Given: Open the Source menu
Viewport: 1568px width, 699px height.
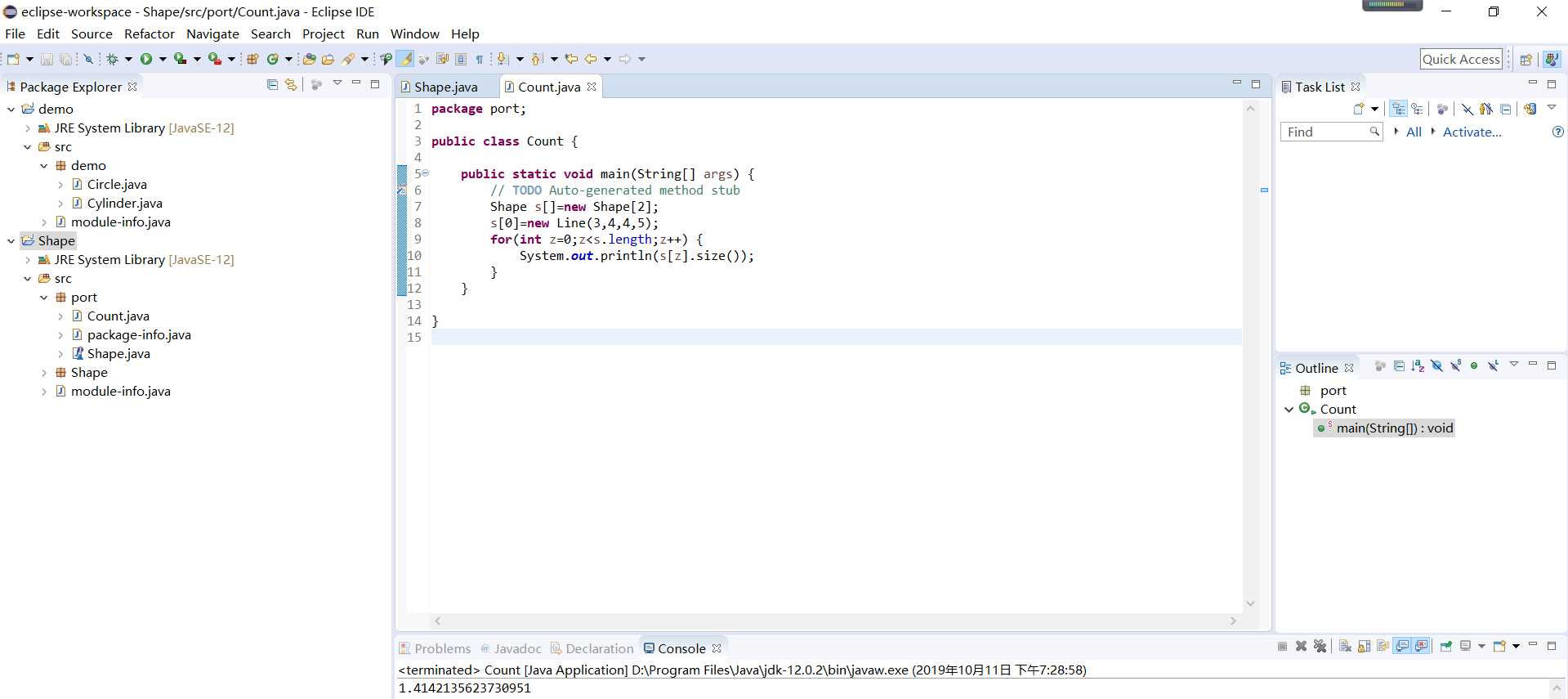Looking at the screenshot, I should 92,34.
